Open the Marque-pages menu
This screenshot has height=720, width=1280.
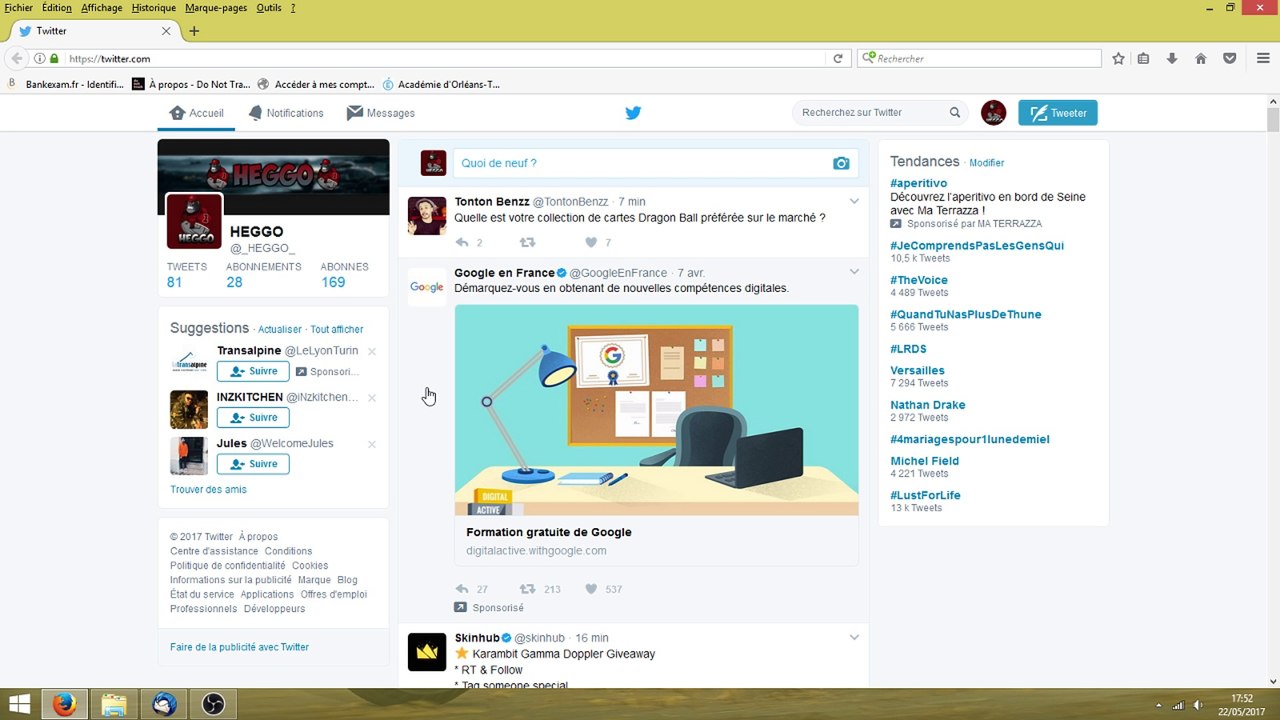217,8
